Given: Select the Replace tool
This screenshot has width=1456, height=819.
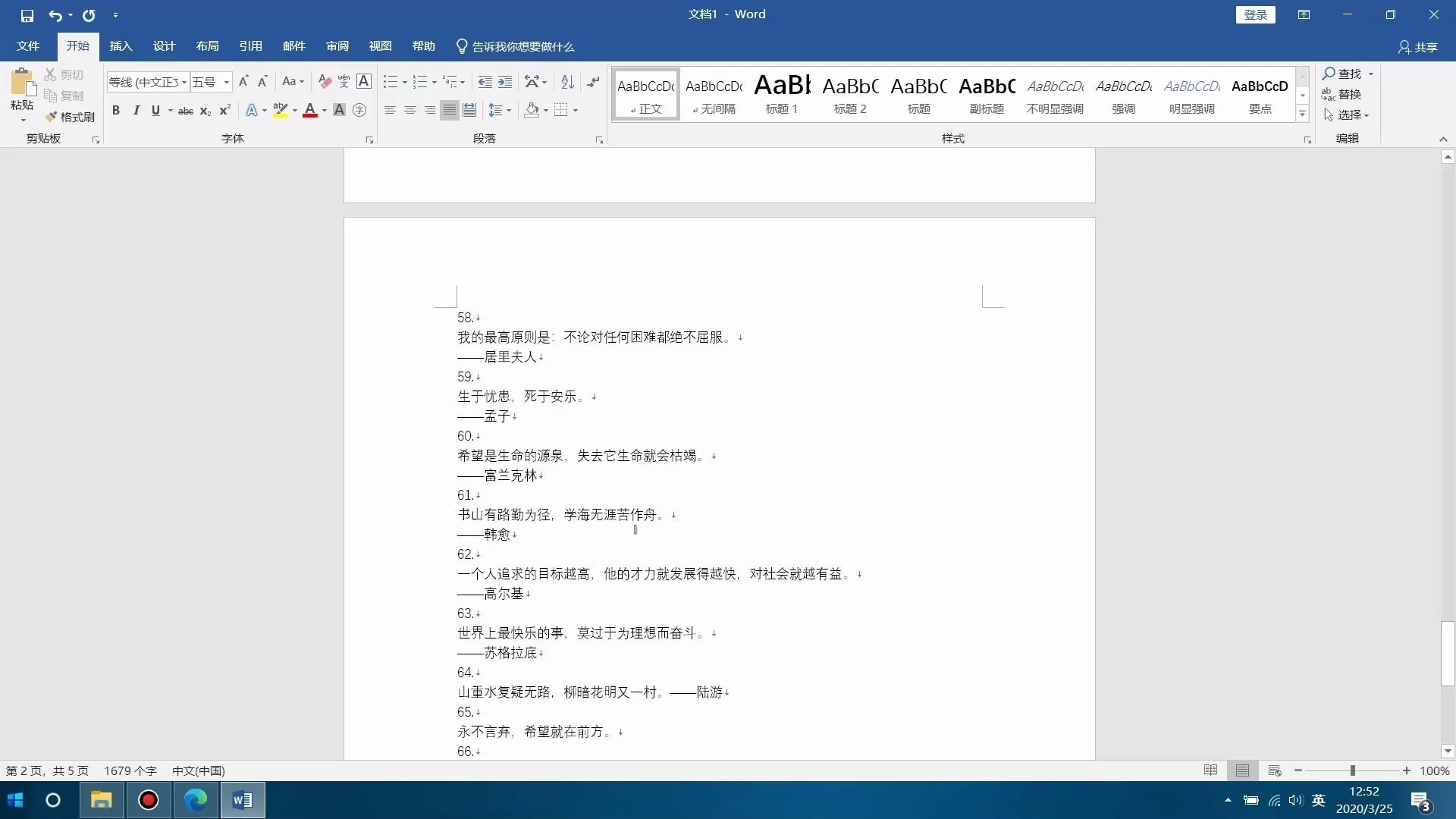Looking at the screenshot, I should (x=1346, y=94).
